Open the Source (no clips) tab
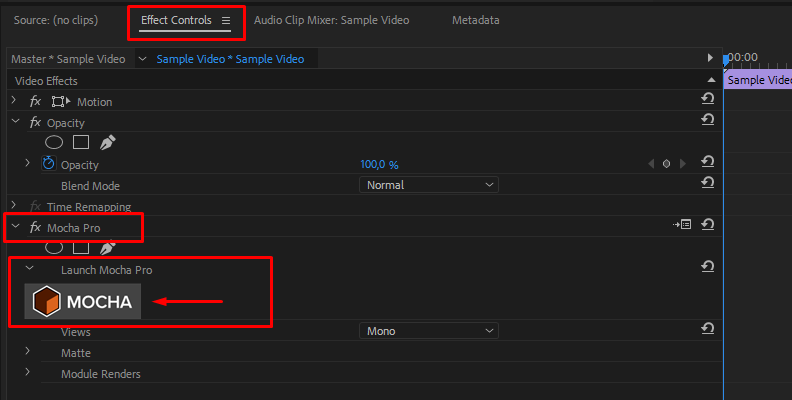Image resolution: width=792 pixels, height=400 pixels. pos(56,20)
